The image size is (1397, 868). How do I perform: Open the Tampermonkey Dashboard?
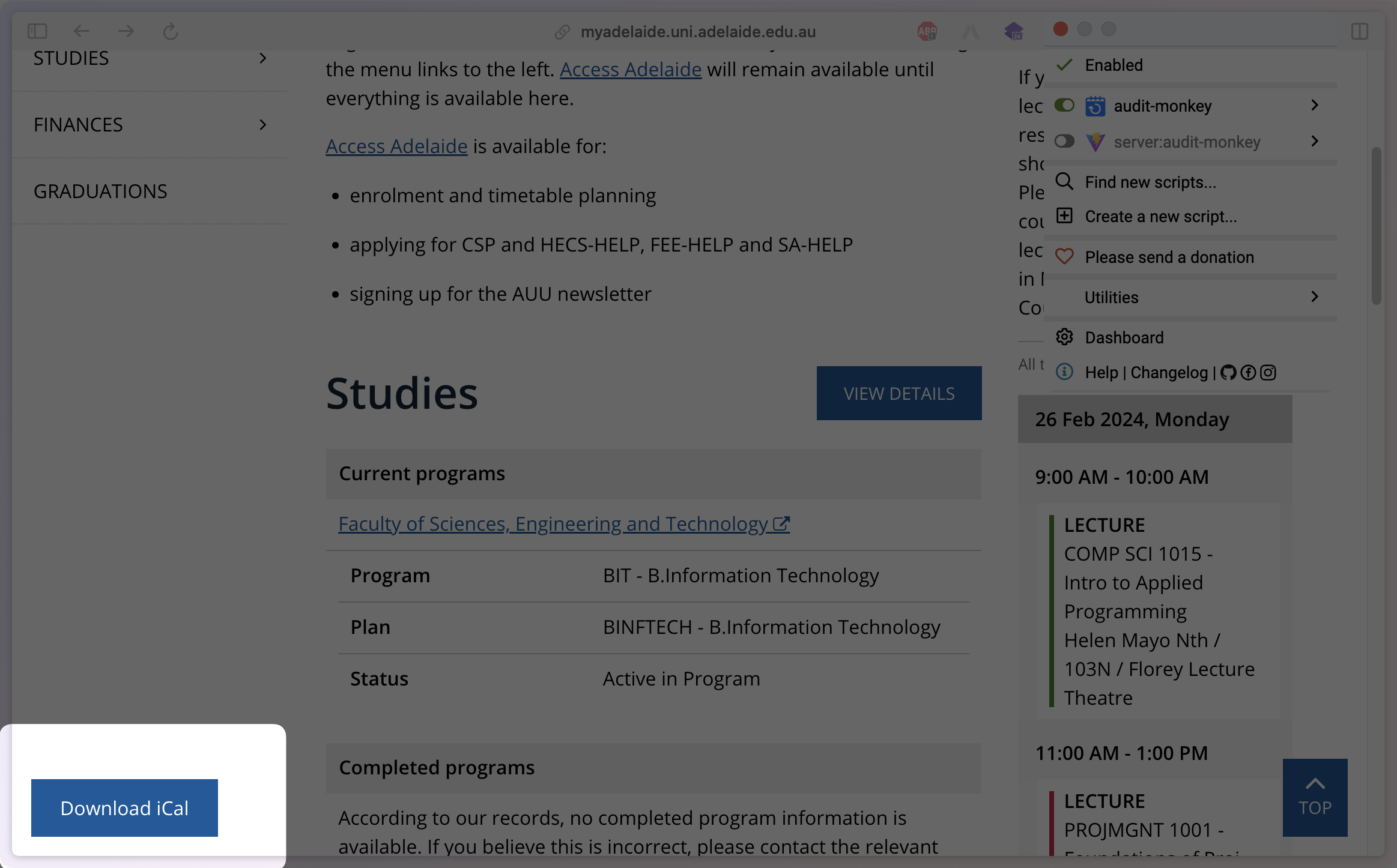coord(1124,338)
